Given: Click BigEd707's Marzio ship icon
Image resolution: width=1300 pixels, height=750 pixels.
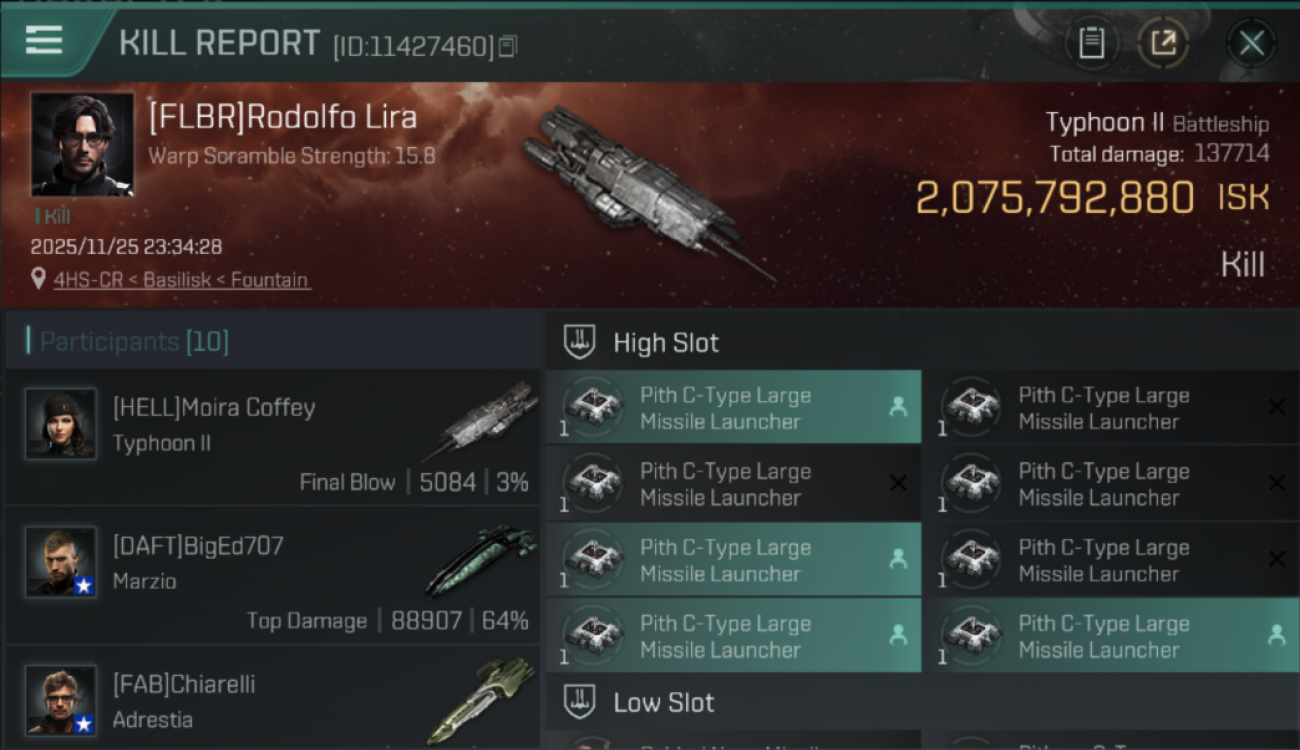Looking at the screenshot, I should point(480,560).
